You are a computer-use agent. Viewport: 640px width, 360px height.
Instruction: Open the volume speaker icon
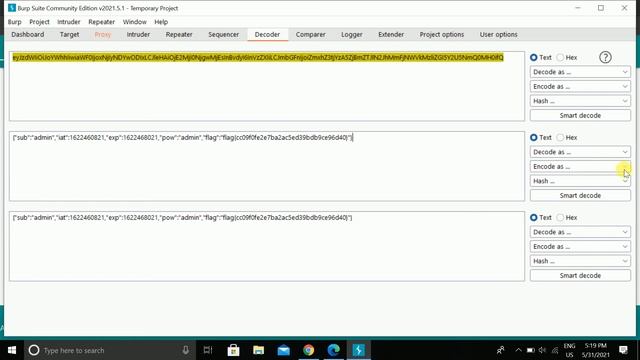542,350
